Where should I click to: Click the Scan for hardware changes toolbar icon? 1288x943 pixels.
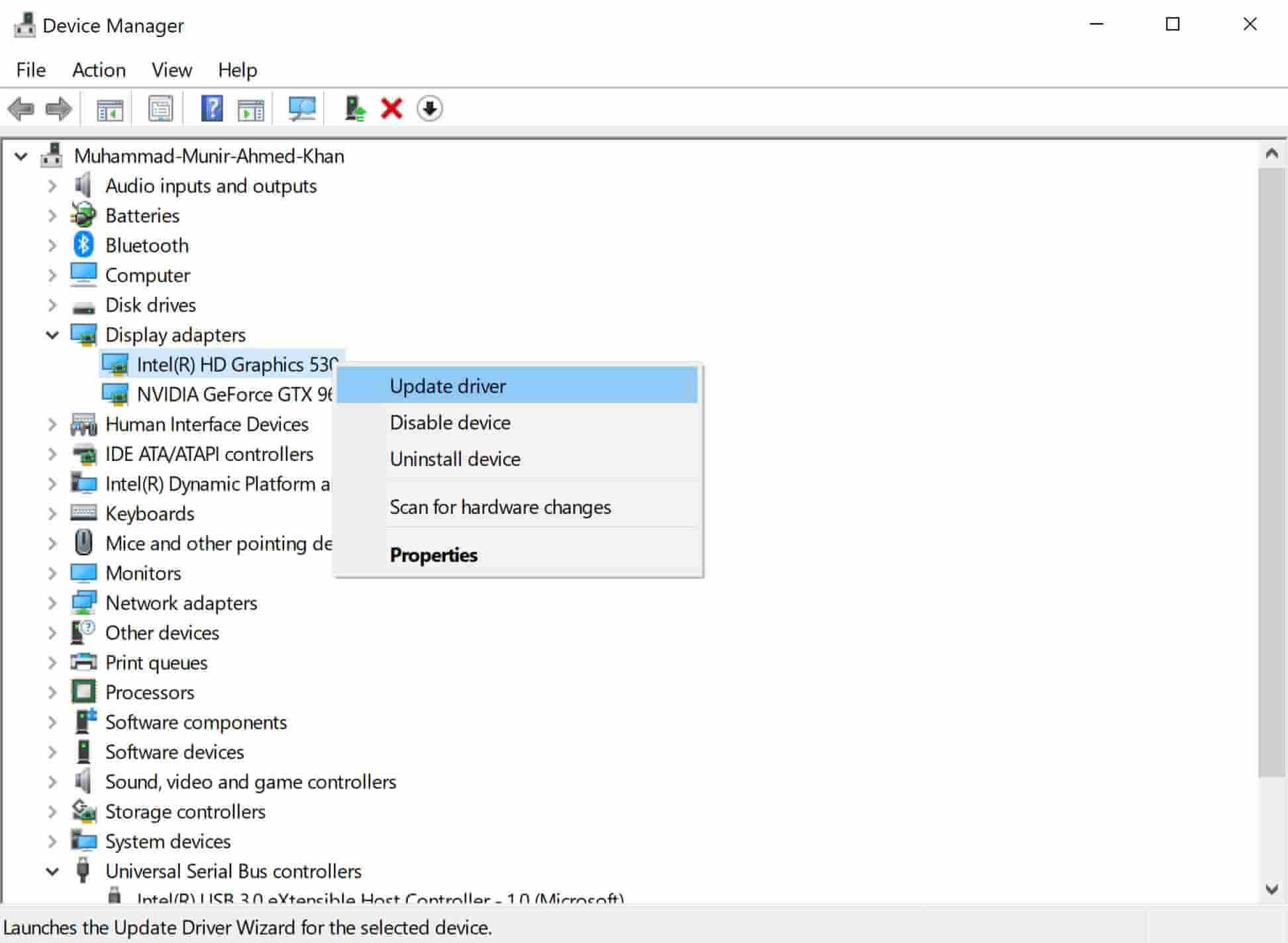click(x=302, y=108)
